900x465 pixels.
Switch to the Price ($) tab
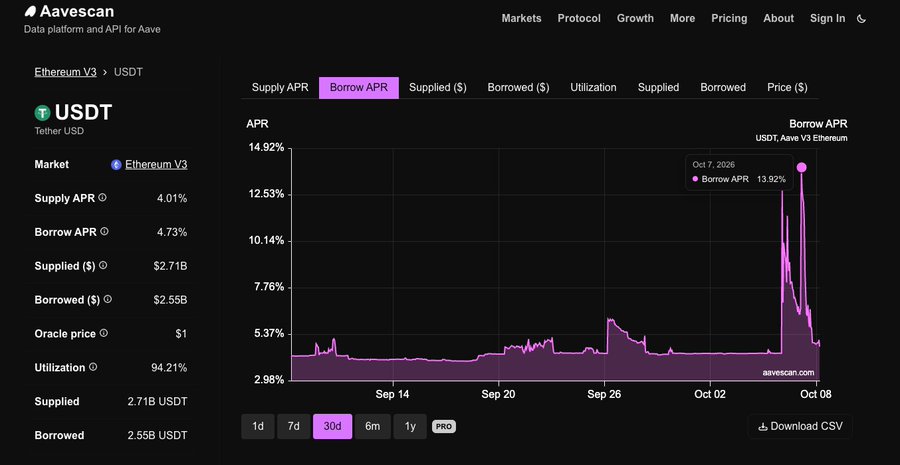[787, 87]
